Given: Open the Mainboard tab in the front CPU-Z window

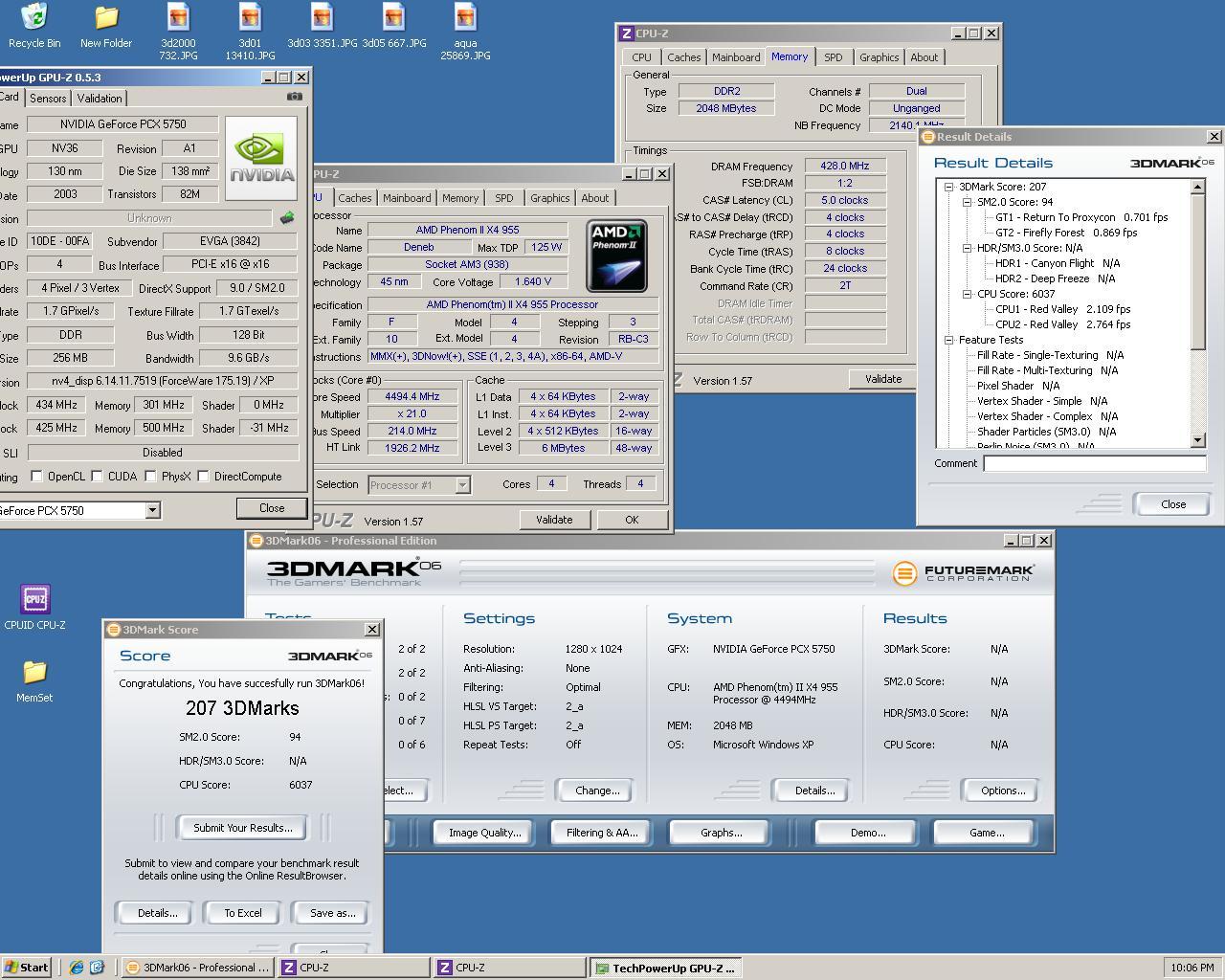Looking at the screenshot, I should (407, 198).
